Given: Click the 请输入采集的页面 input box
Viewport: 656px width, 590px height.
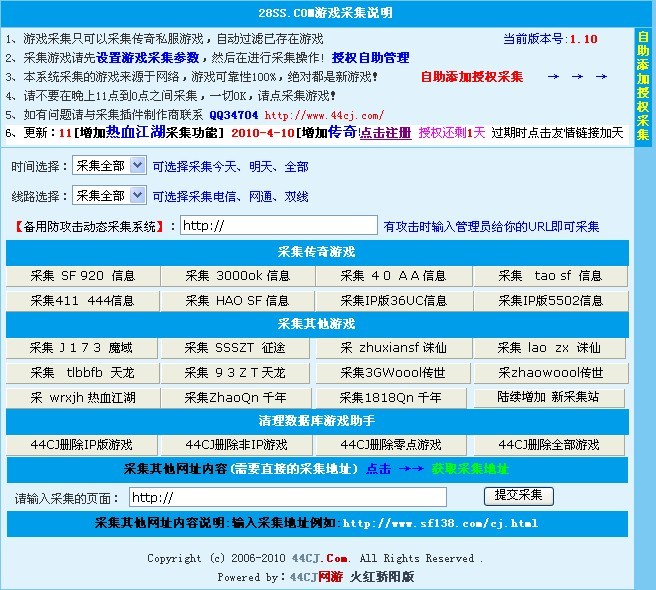Looking at the screenshot, I should (288, 497).
